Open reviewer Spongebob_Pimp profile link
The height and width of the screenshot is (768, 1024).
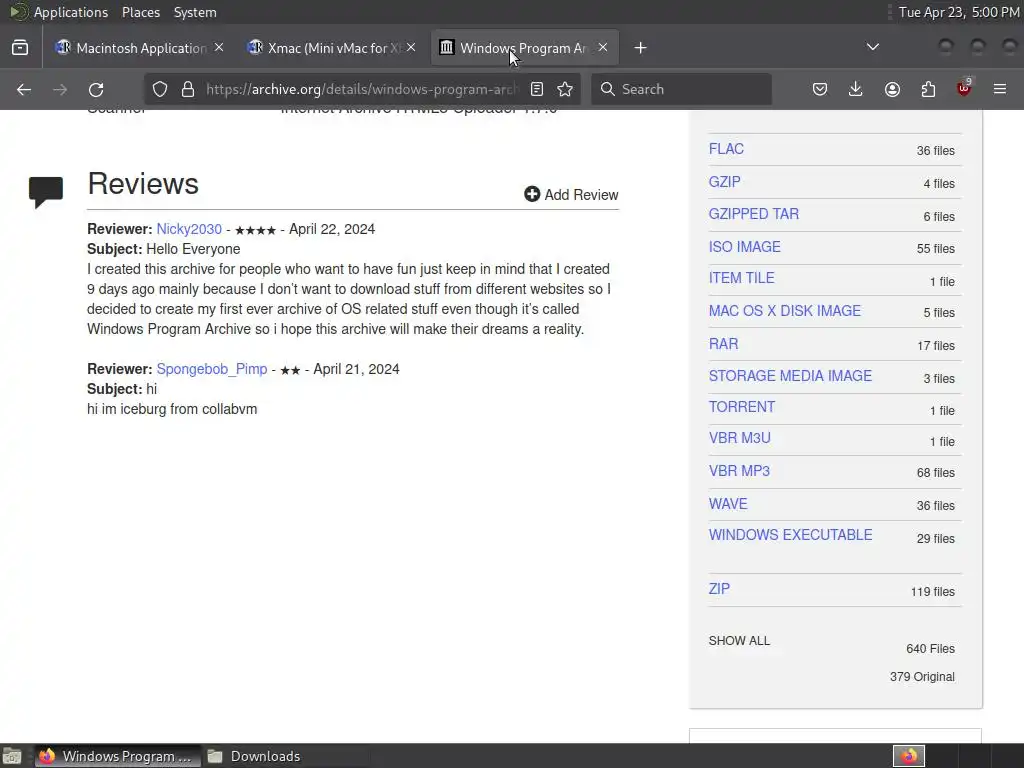click(212, 369)
